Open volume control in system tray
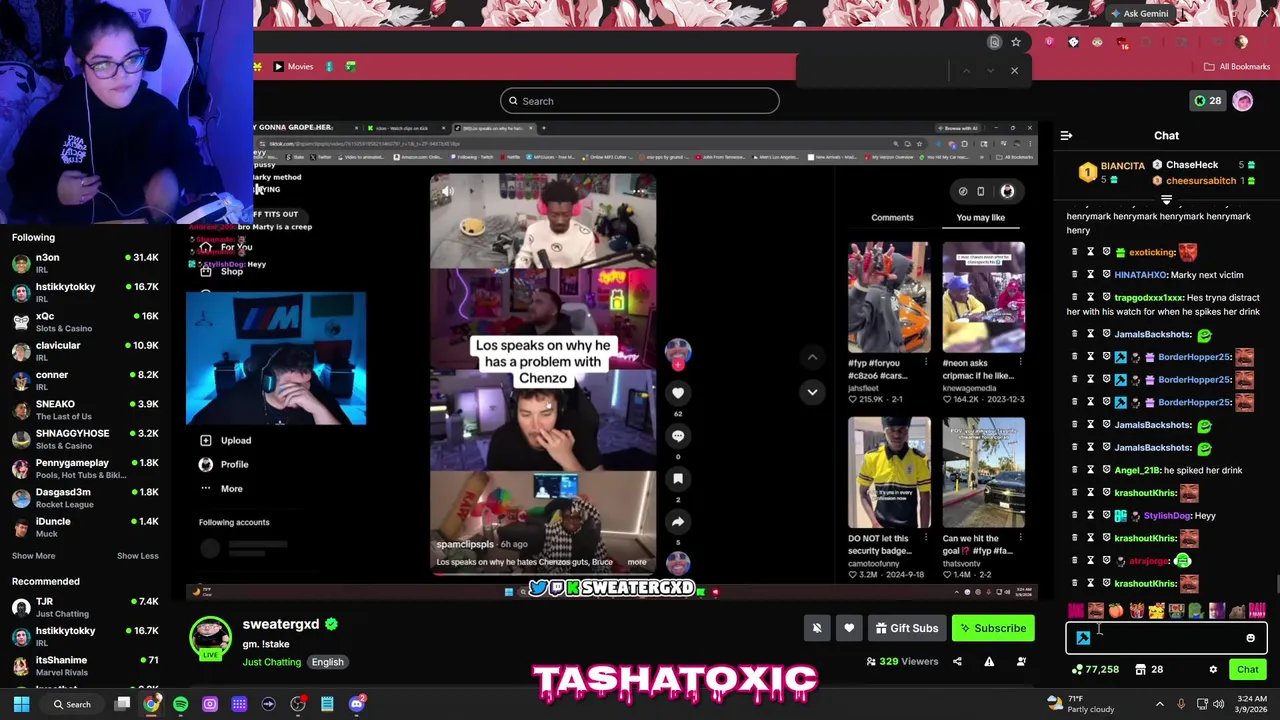1280x720 pixels. [x=1218, y=704]
